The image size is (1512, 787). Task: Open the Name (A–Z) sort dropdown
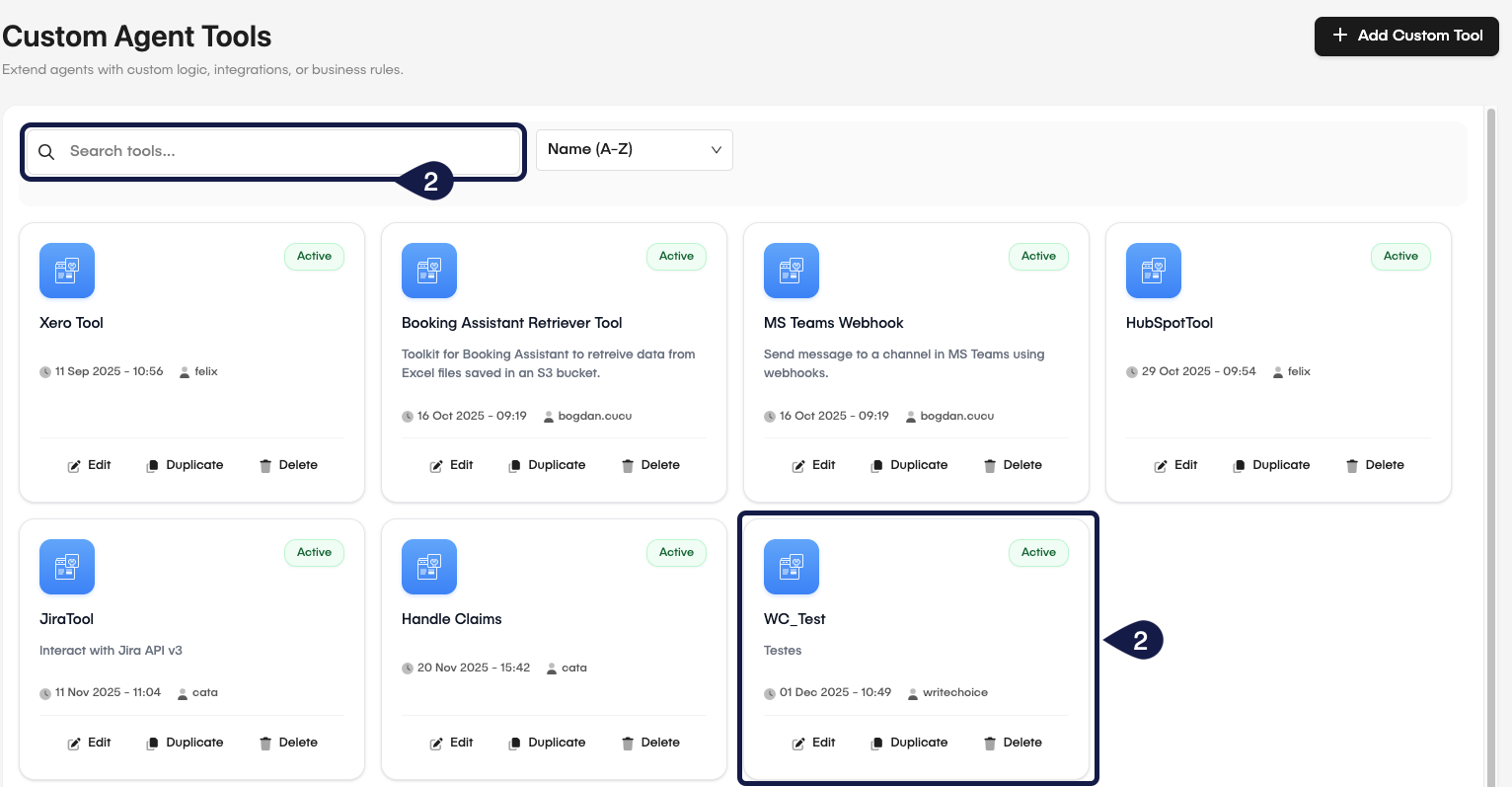(x=634, y=149)
